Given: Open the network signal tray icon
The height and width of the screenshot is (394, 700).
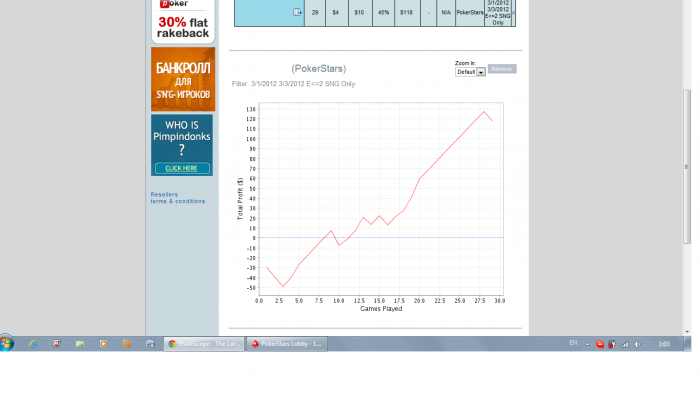Looking at the screenshot, I should (625, 344).
